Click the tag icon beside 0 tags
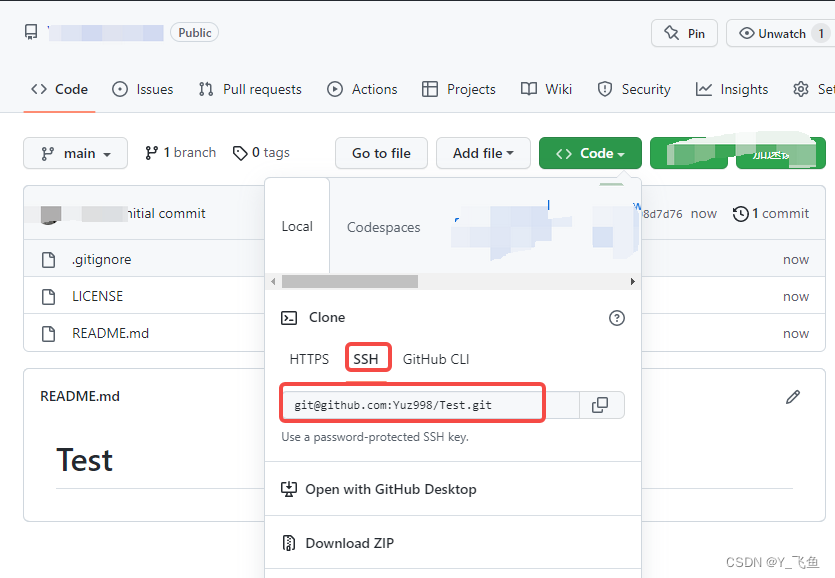 pyautogui.click(x=240, y=153)
